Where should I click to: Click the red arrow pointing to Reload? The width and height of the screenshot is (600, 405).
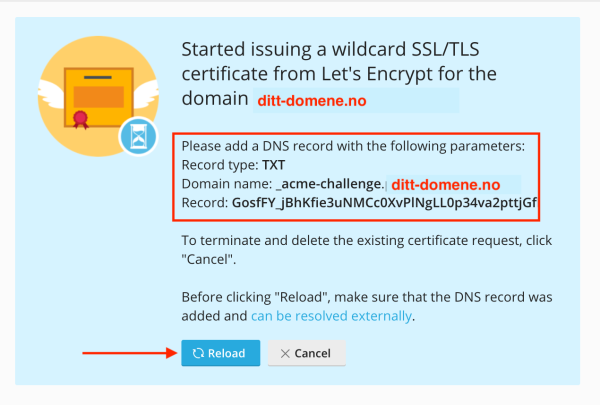coord(129,353)
